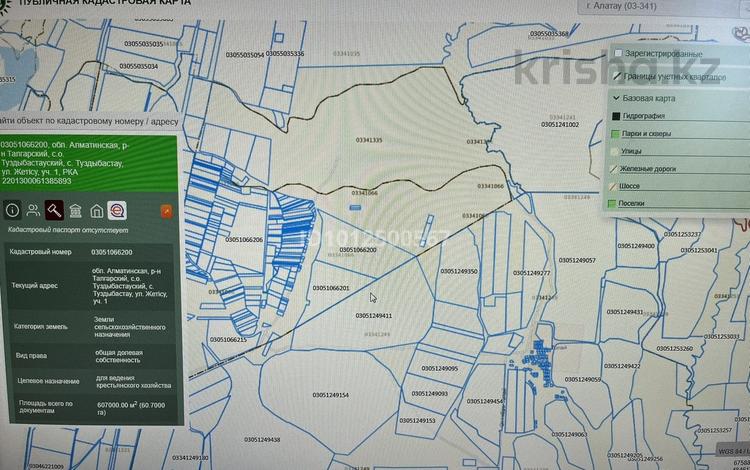The height and width of the screenshot is (470, 750).
Task: Select parcel 03051253260 on the map
Action: (674, 349)
